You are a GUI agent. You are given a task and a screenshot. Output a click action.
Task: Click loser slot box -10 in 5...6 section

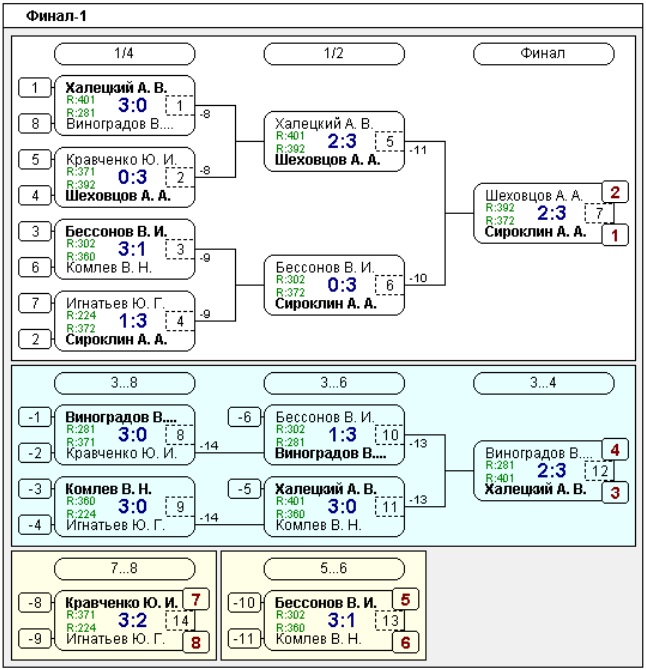coord(244,603)
